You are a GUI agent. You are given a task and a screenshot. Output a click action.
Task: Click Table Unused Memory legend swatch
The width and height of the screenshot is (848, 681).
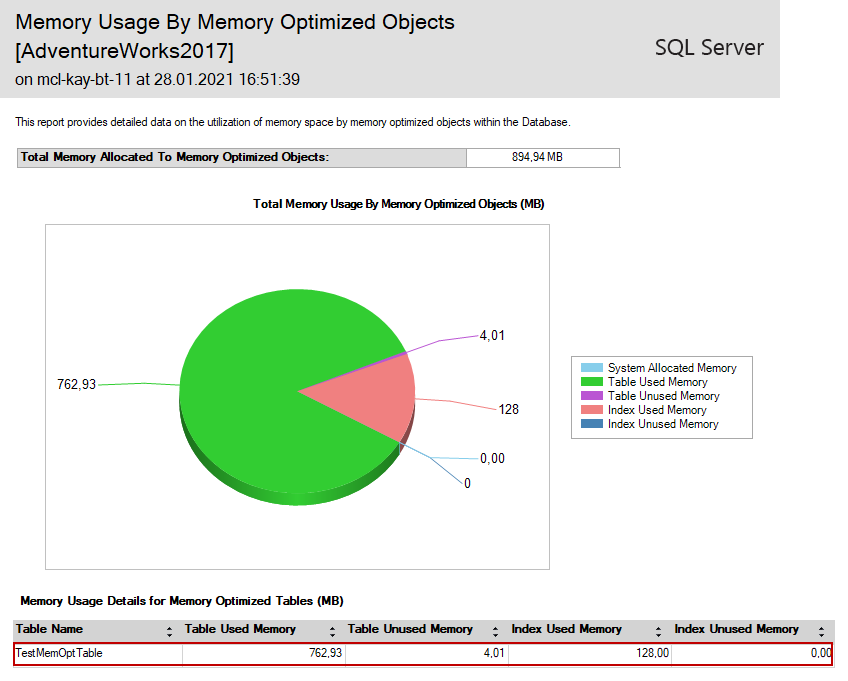point(592,396)
